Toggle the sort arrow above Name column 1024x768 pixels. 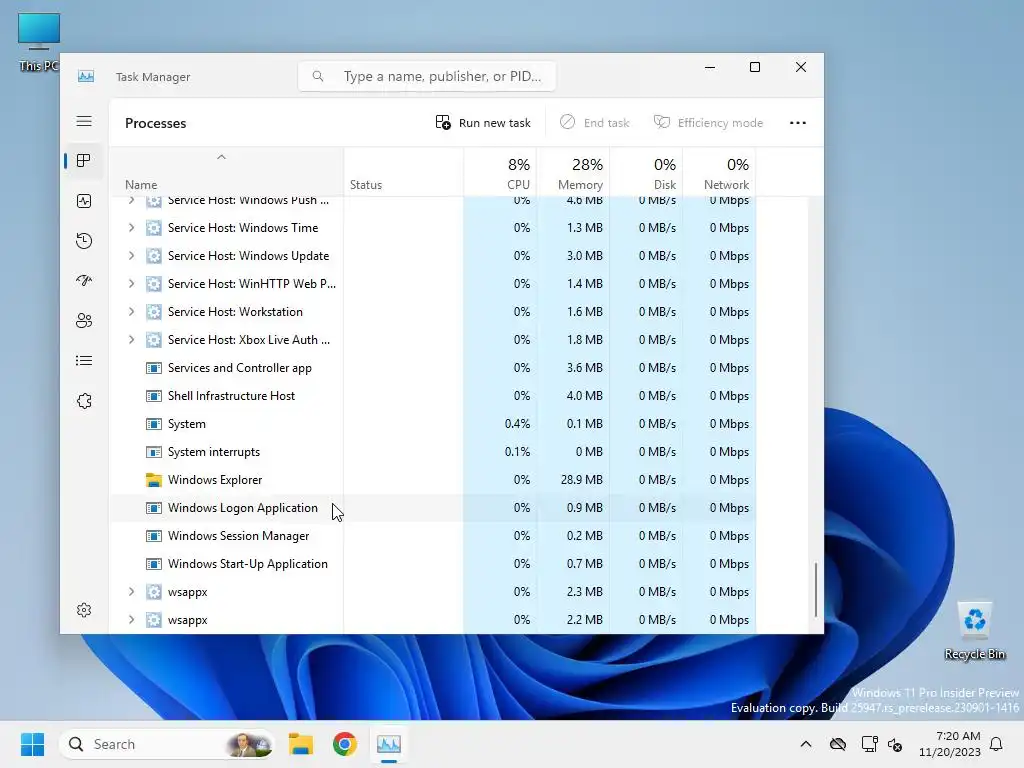click(x=221, y=157)
